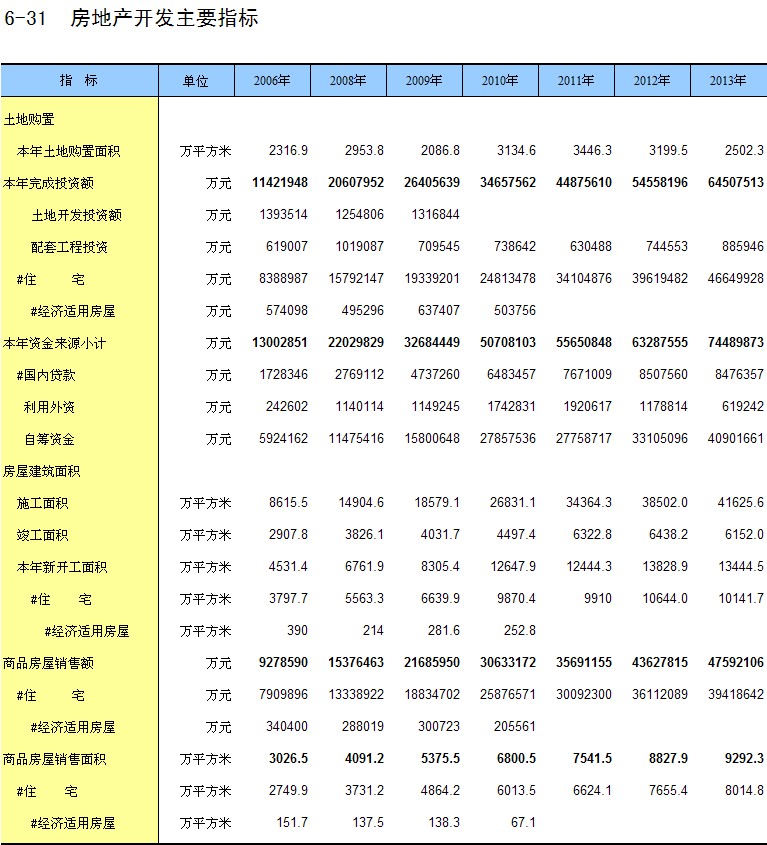Select the 本年资金来源小计 row label

(x=54, y=343)
